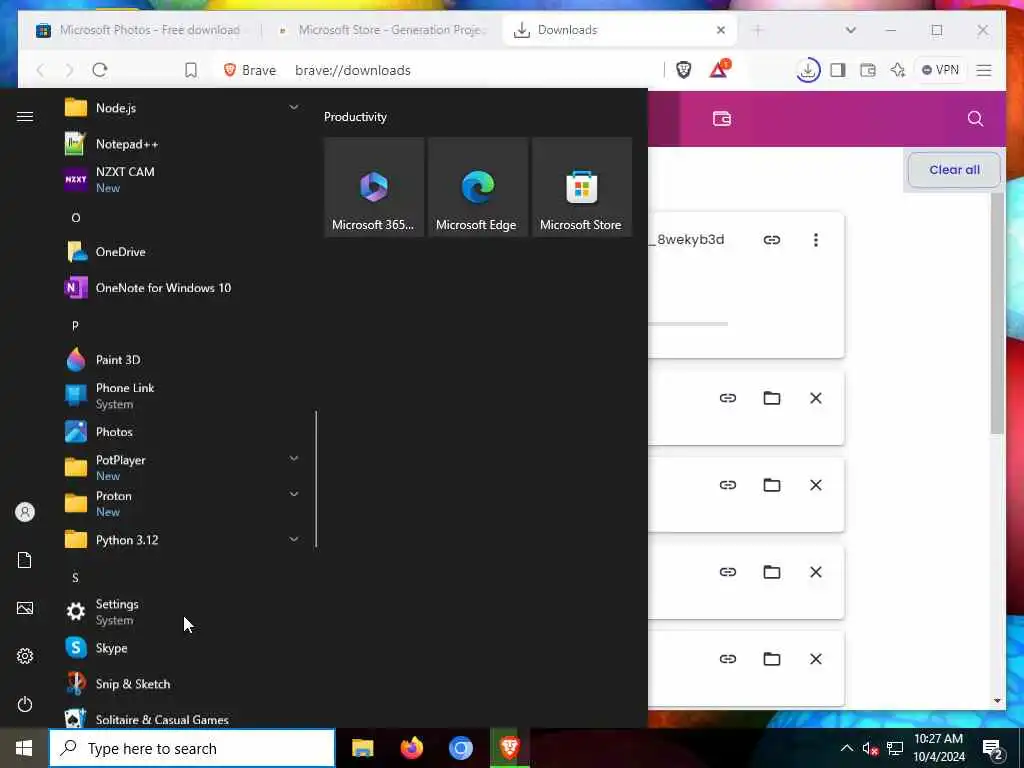Open Solitaire & Casual Games
The width and height of the screenshot is (1024, 768).
pos(183,718)
